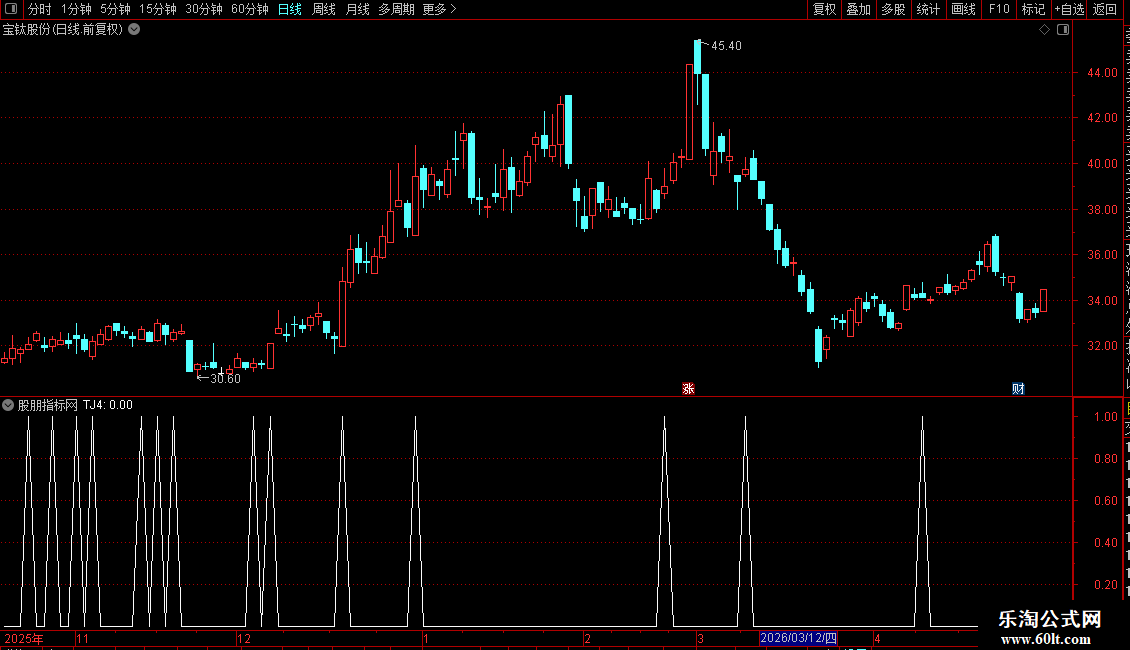1130x650 pixels.
Task: Activate the 画线 drawing tools
Action: [964, 9]
